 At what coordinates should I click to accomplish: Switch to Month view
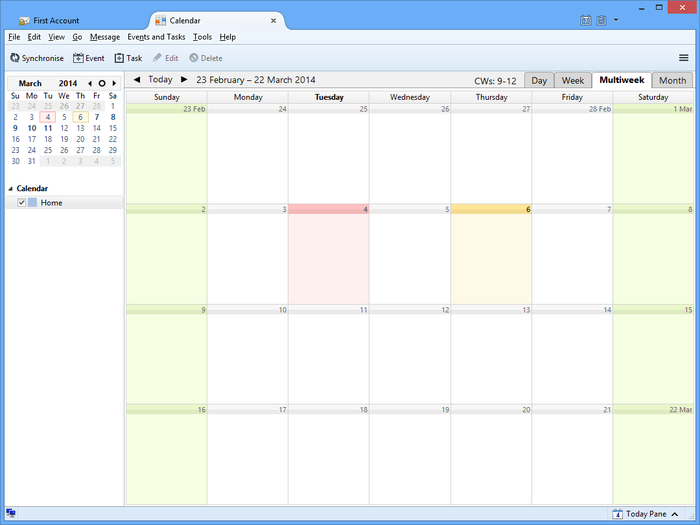(x=672, y=80)
